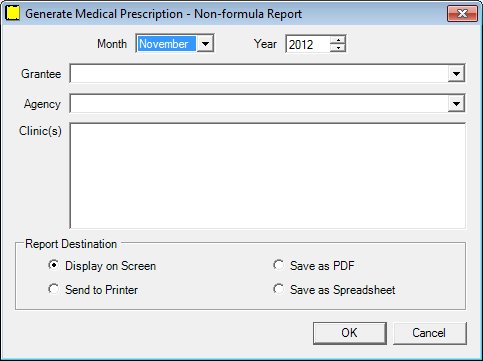Close the Non-formula Report dialog window
This screenshot has height=361, width=483.
pyautogui.click(x=462, y=14)
